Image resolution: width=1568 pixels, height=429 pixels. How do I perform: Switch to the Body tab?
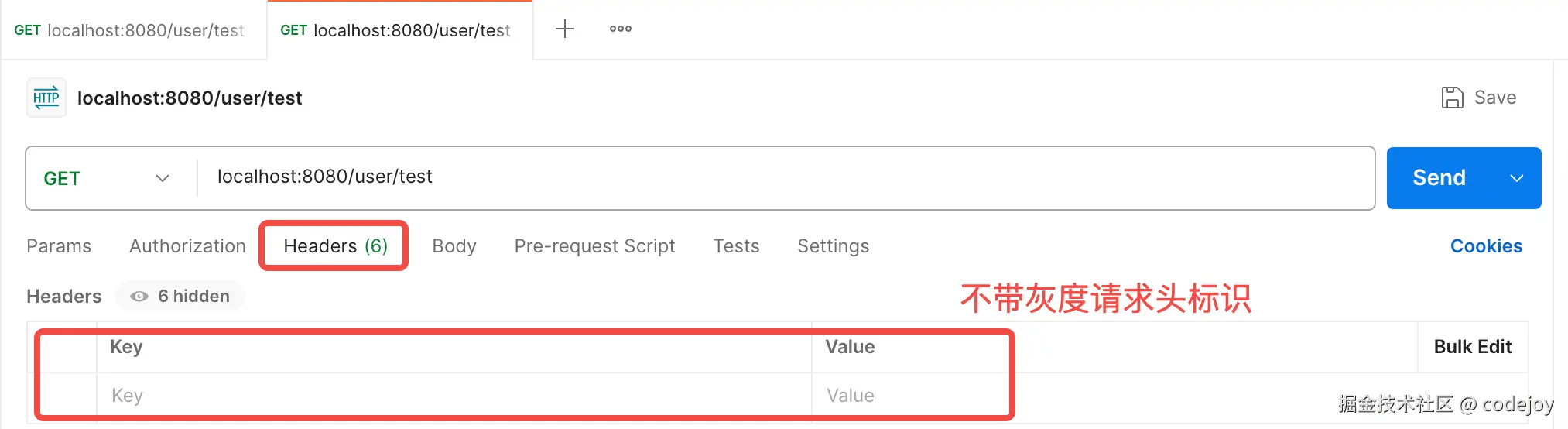click(x=454, y=246)
